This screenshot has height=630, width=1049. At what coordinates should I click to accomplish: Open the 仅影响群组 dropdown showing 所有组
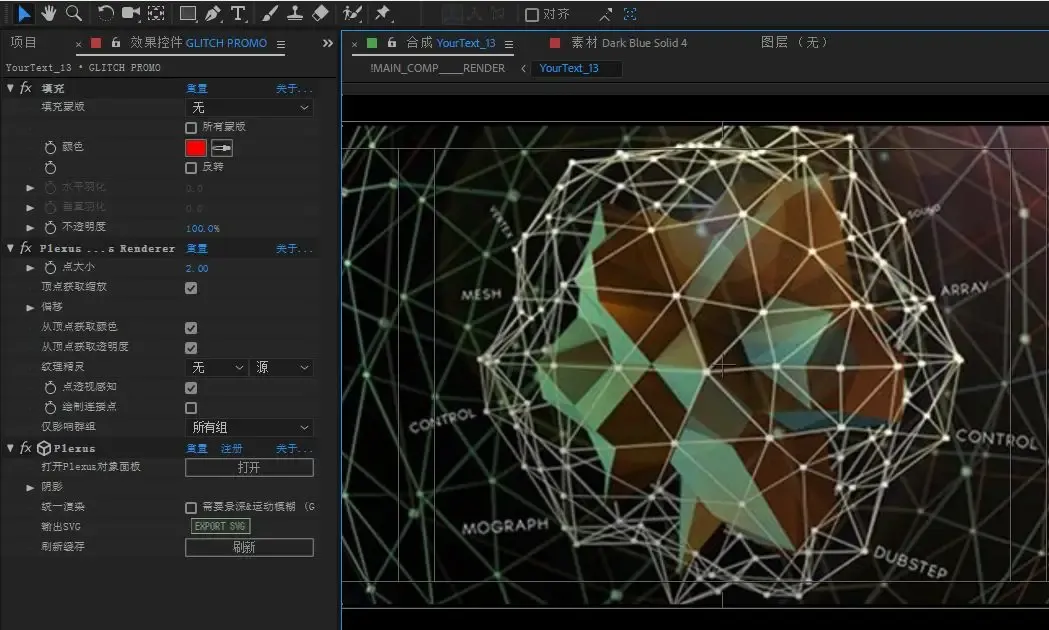pos(249,427)
